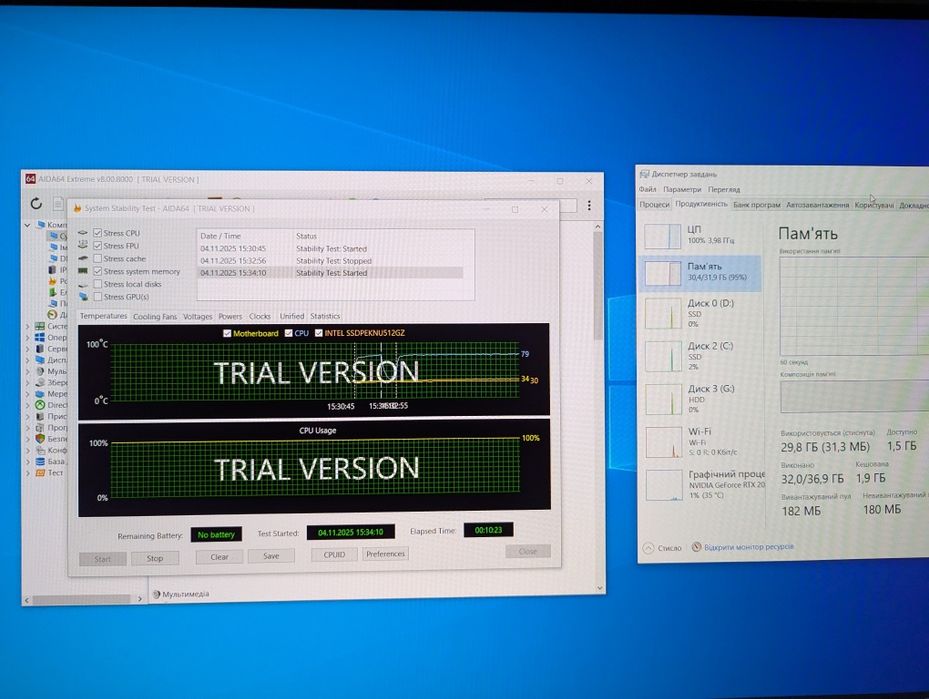This screenshot has height=699, width=929.
Task: Click the Clear button
Action: click(219, 557)
